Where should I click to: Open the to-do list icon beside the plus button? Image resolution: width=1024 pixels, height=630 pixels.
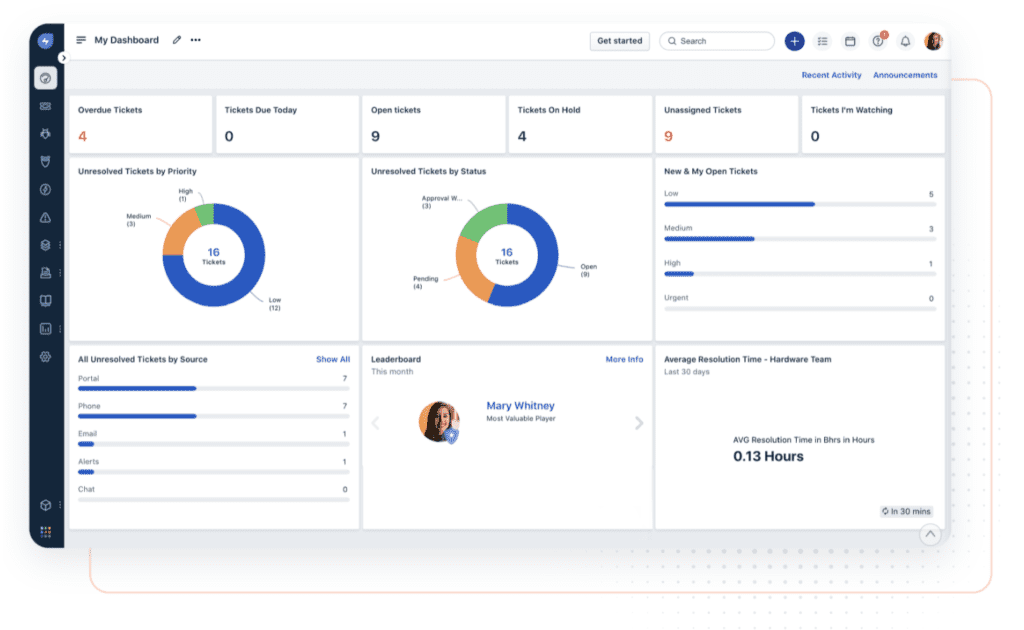tap(823, 41)
